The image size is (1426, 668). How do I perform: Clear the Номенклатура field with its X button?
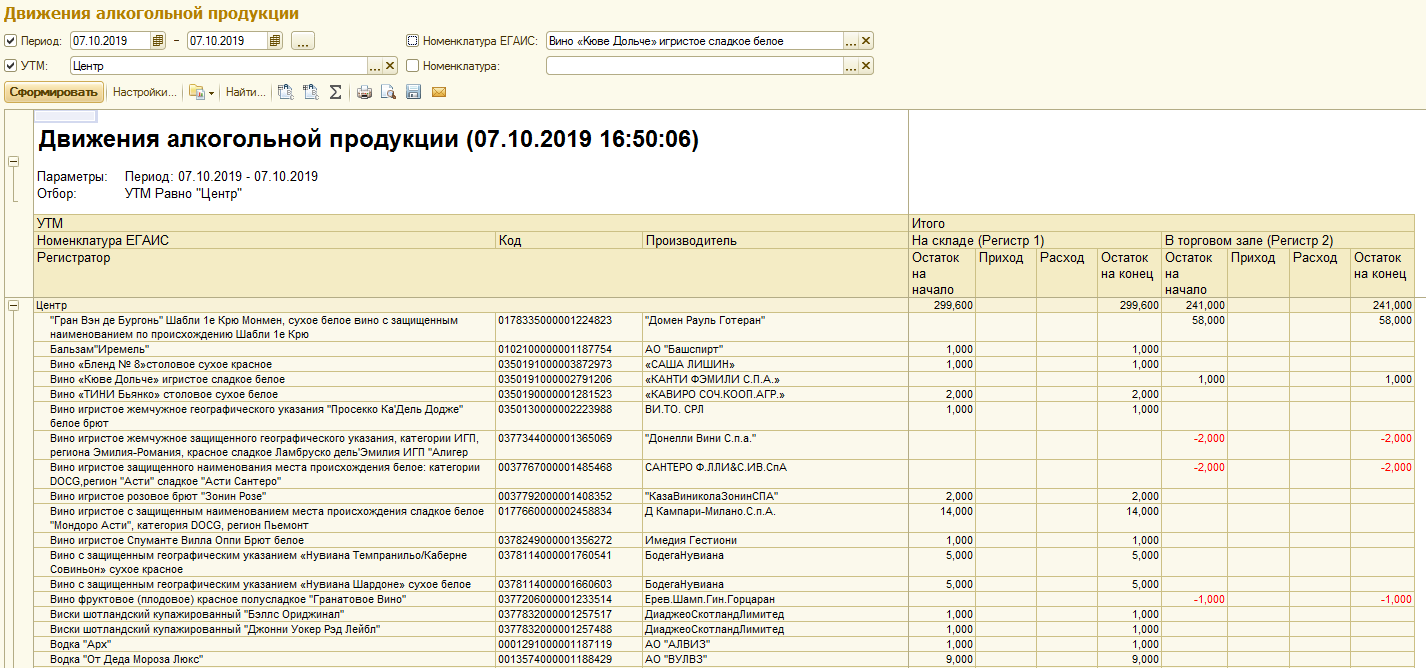[x=866, y=66]
